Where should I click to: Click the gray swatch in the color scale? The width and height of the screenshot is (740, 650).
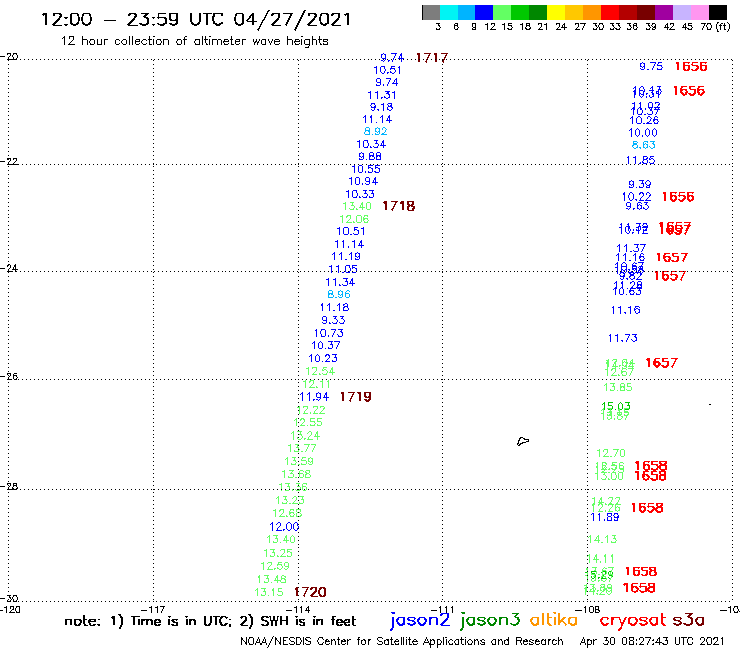[431, 13]
